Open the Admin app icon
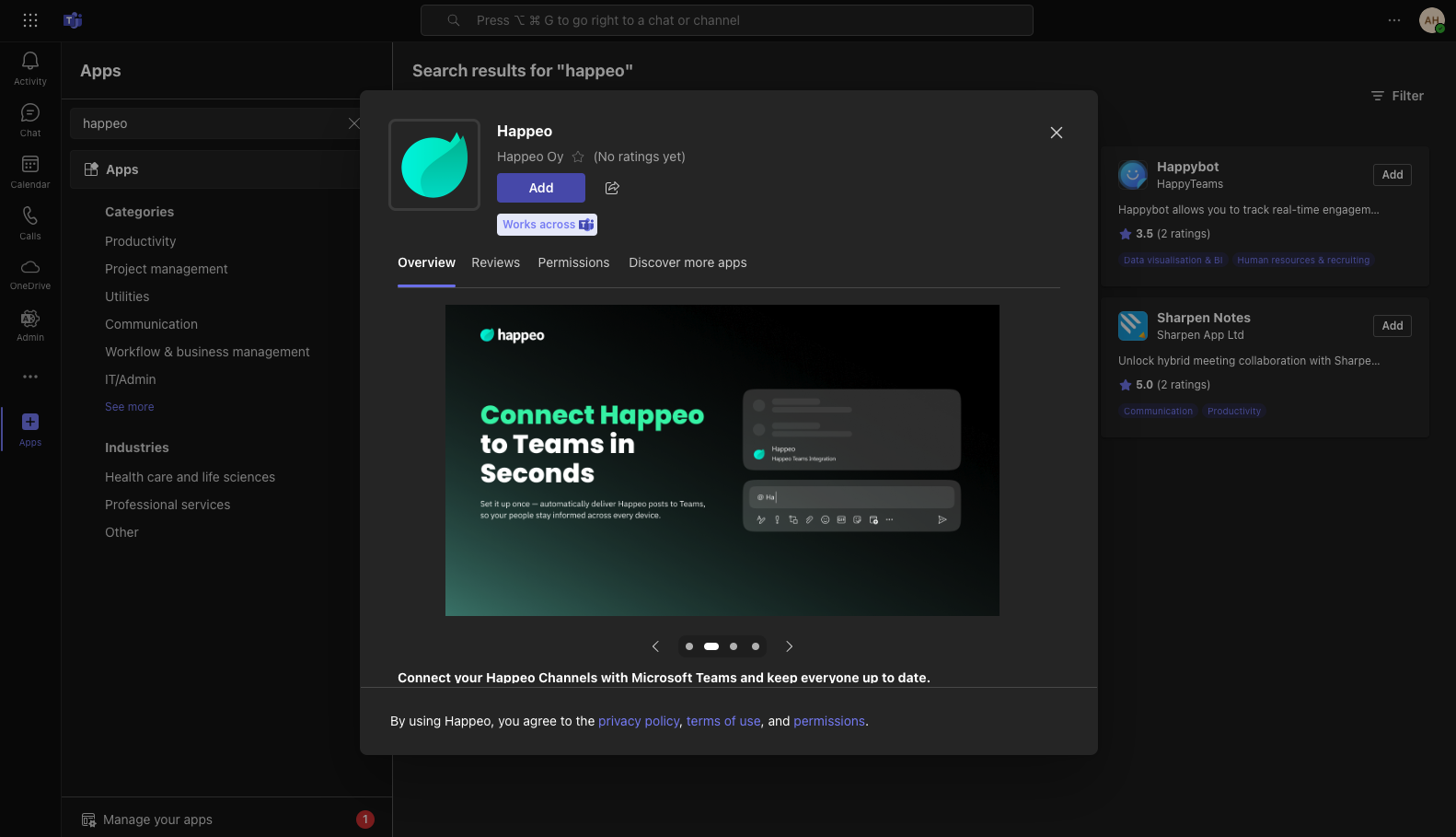 click(30, 326)
